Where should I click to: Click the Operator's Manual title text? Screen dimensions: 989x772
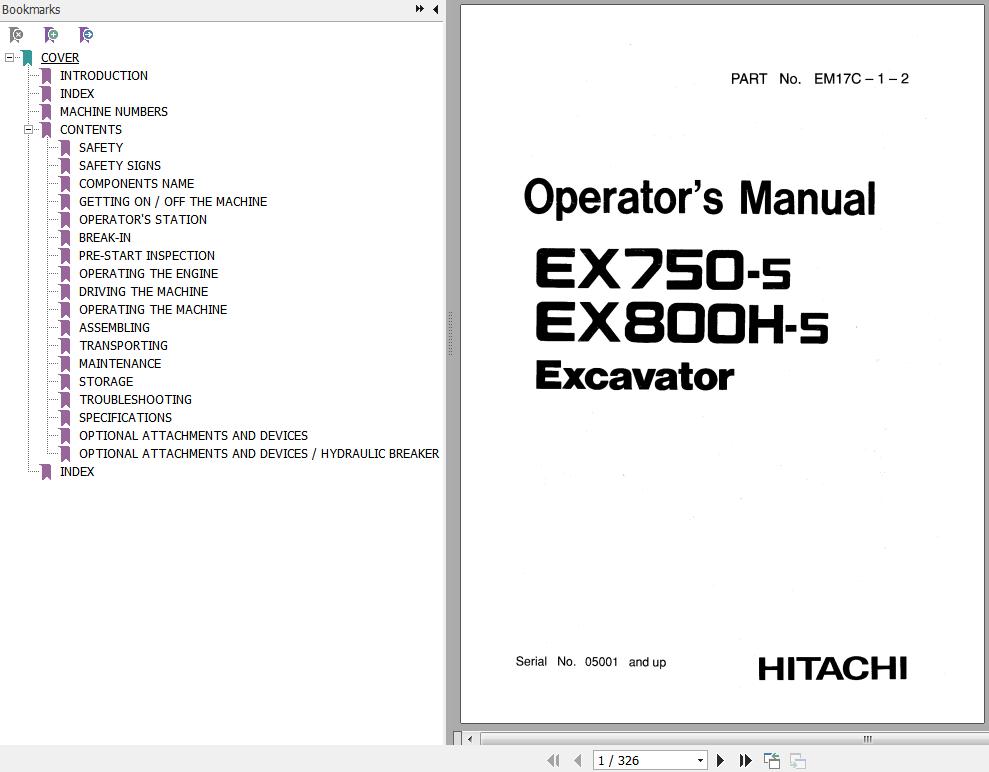pos(699,198)
